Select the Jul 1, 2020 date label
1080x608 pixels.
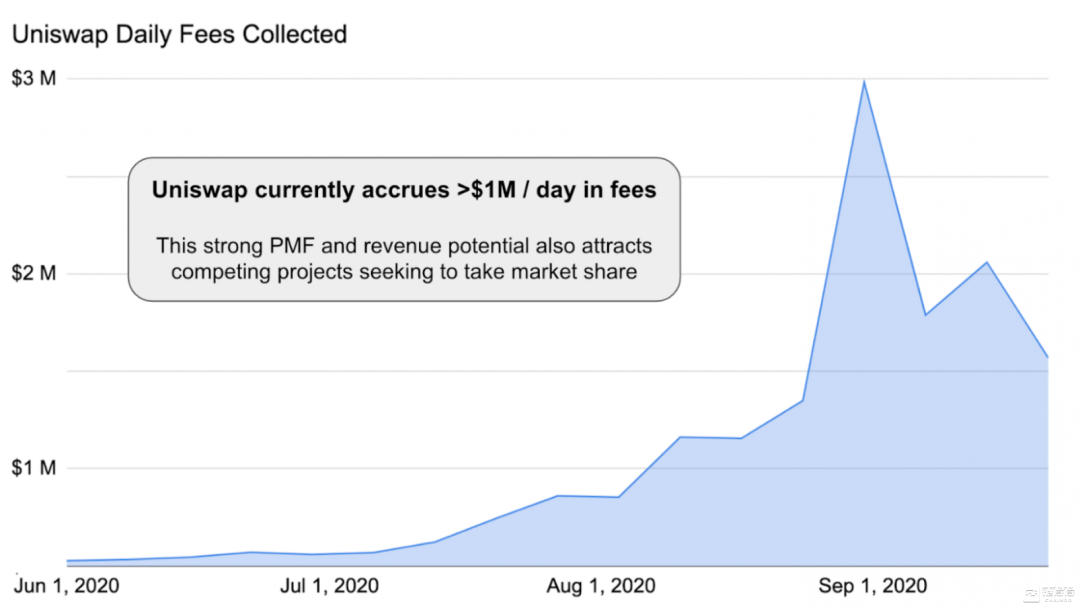329,586
